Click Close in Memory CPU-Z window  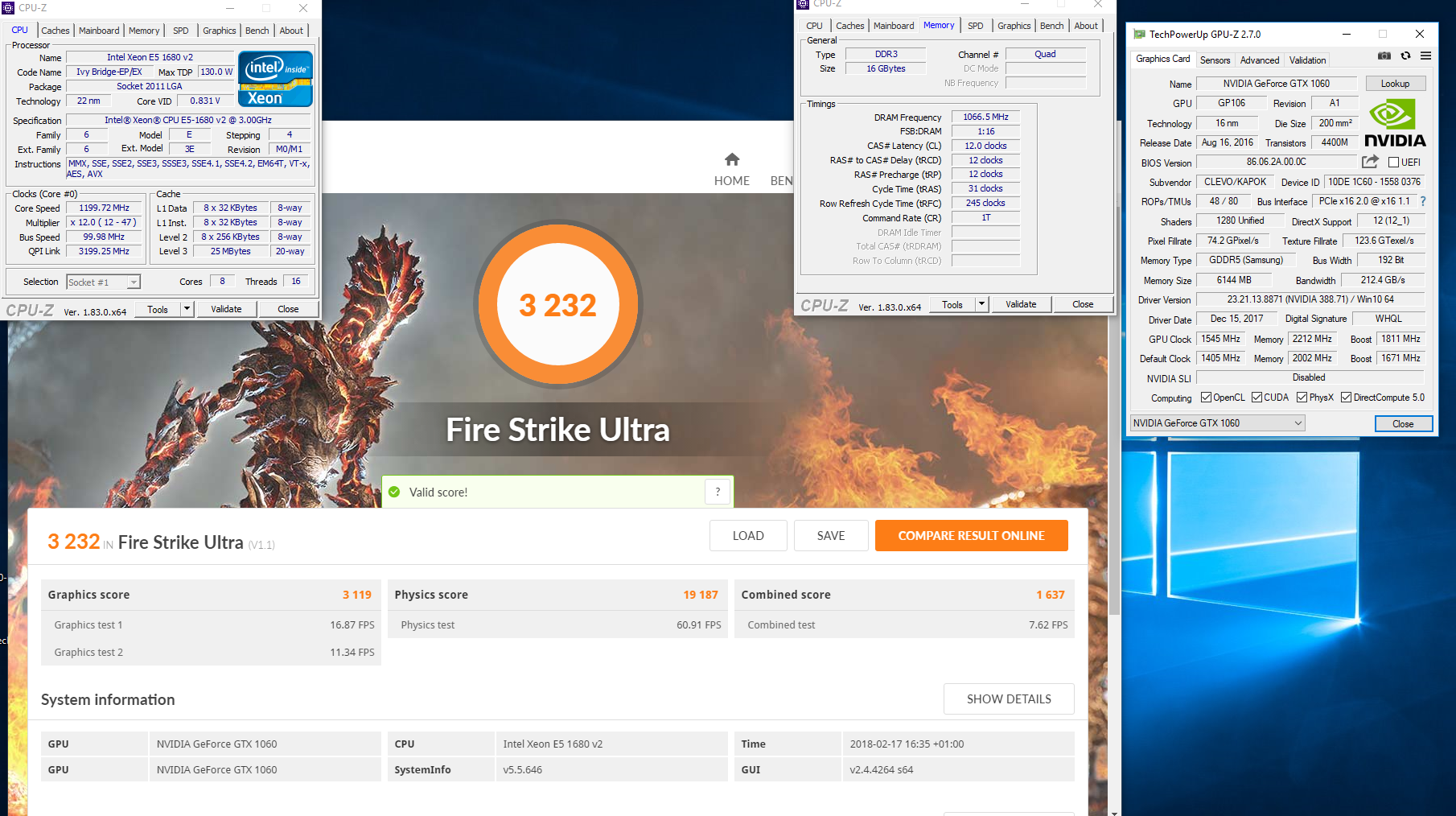click(1083, 304)
